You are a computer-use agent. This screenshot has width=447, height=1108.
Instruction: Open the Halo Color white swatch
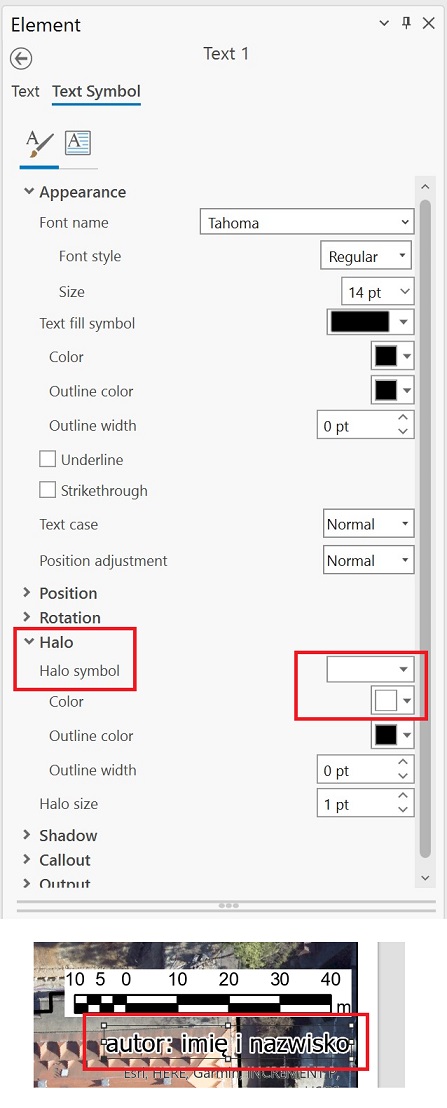pyautogui.click(x=393, y=701)
